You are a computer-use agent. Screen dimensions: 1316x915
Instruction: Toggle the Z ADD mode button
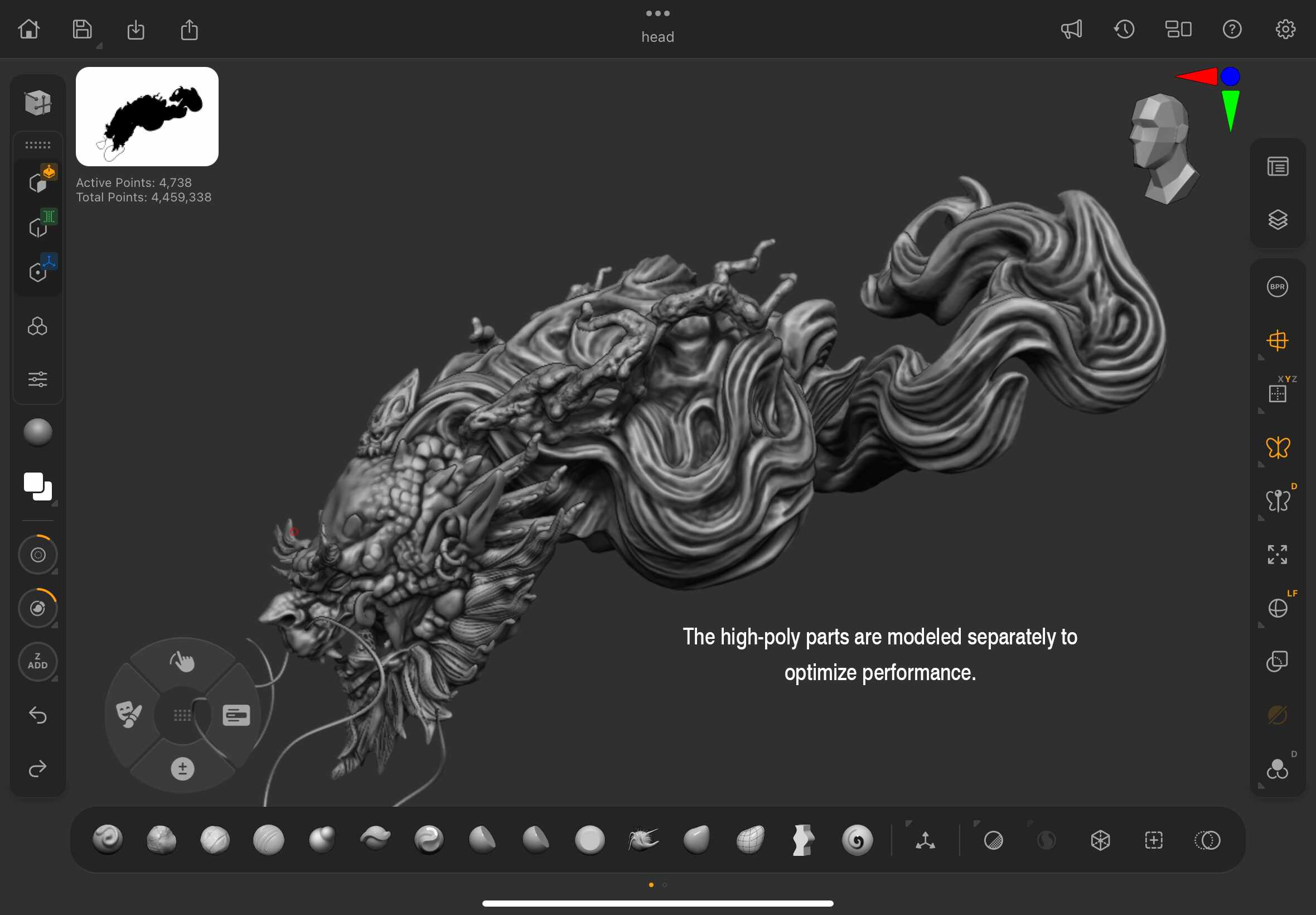38,662
